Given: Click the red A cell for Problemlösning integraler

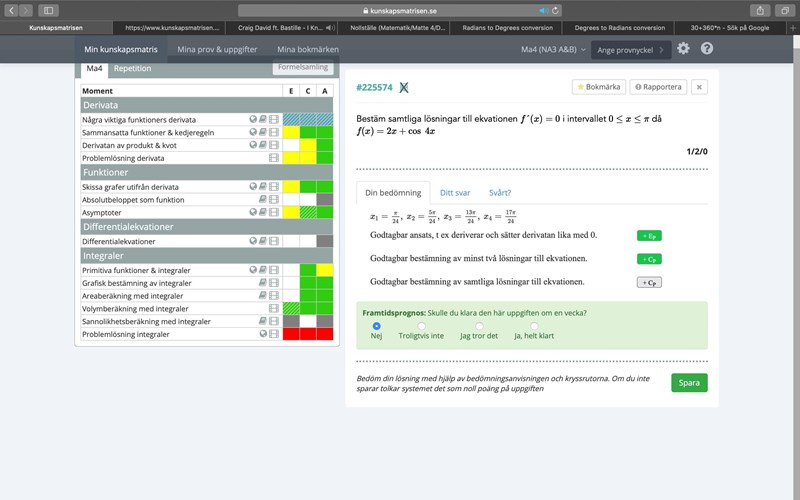Looking at the screenshot, I should 324,334.
